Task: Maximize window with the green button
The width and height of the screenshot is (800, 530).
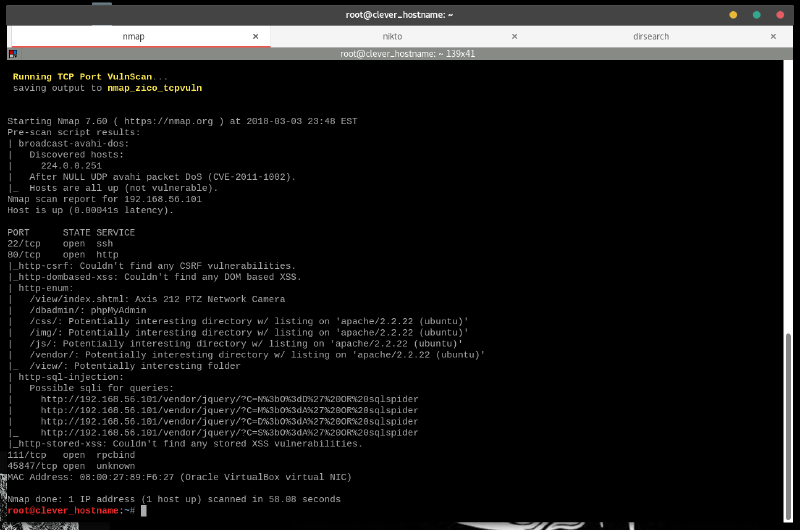Action: point(756,14)
